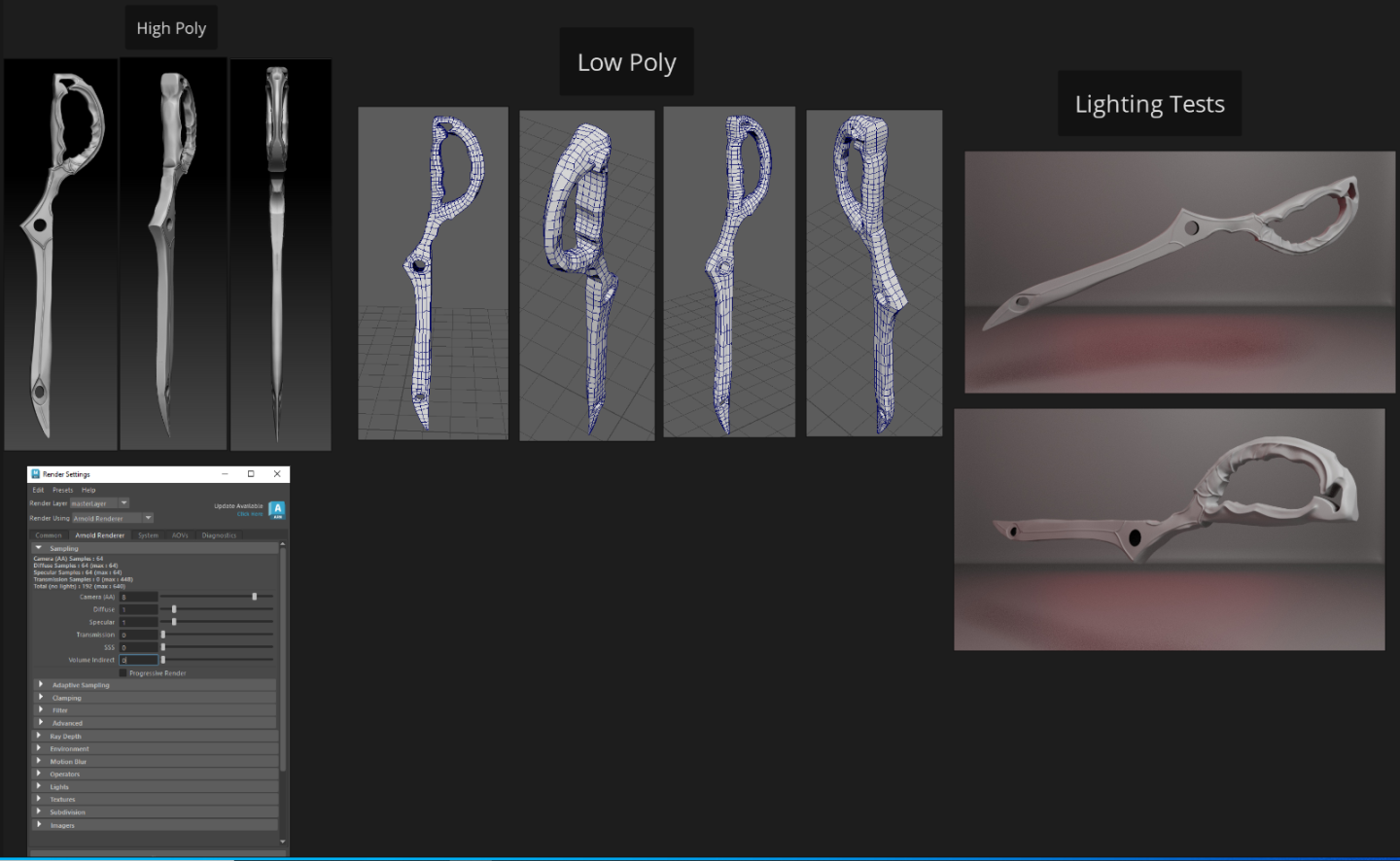
Task: Expand the Clamping section
Action: (x=156, y=698)
